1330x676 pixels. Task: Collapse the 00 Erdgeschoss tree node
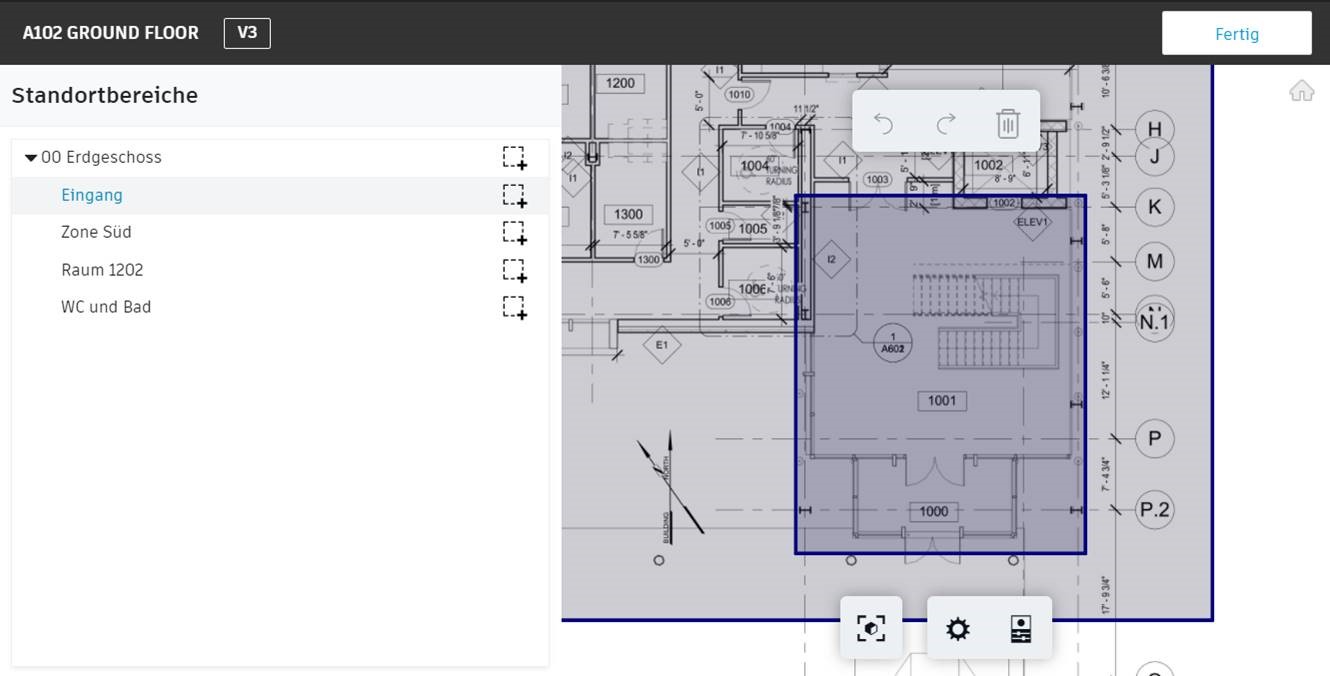point(31,158)
